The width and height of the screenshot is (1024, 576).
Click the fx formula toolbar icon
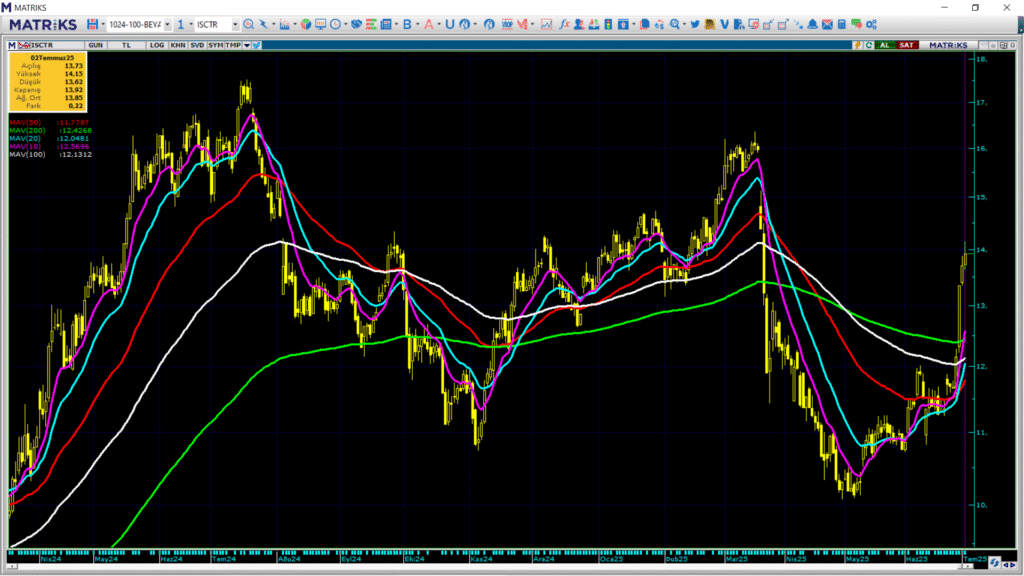pyautogui.click(x=564, y=24)
